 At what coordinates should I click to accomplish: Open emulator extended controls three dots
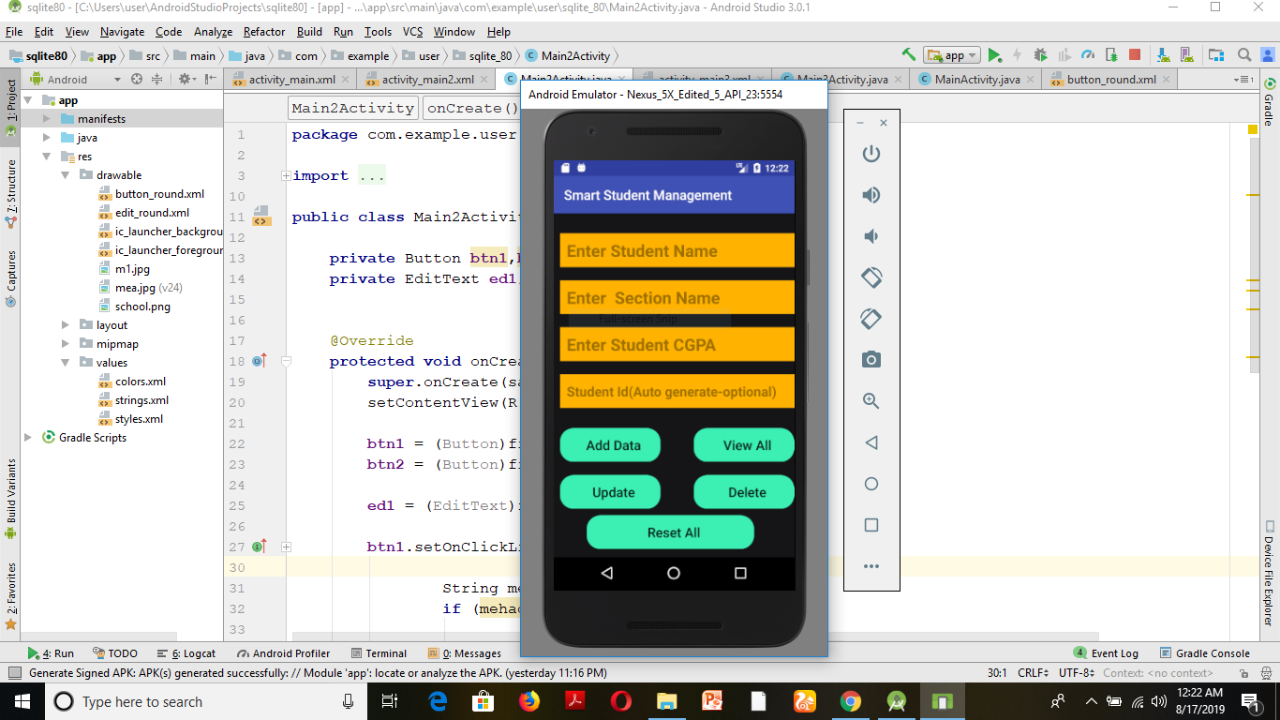(x=871, y=567)
